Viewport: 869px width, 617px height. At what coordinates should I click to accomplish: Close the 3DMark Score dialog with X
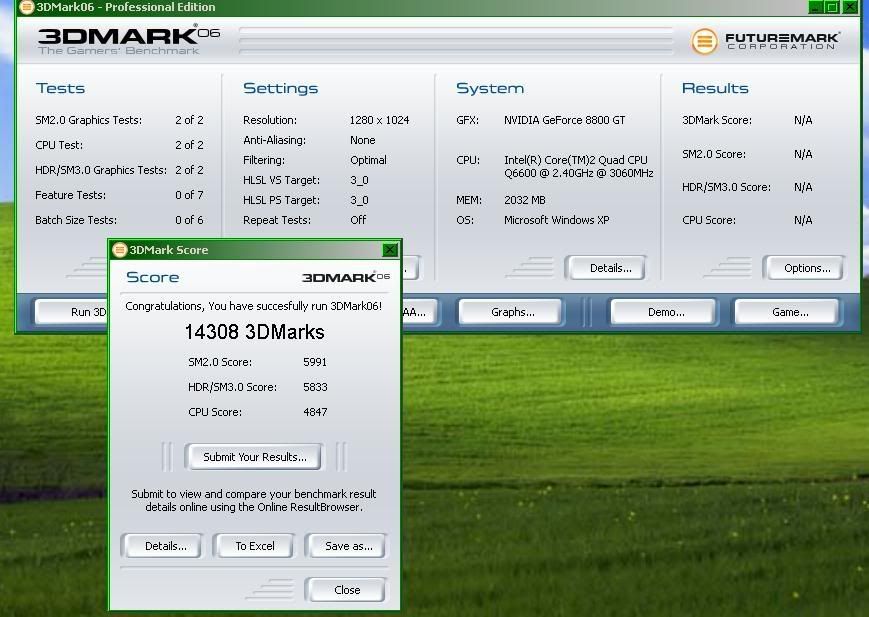pos(390,249)
